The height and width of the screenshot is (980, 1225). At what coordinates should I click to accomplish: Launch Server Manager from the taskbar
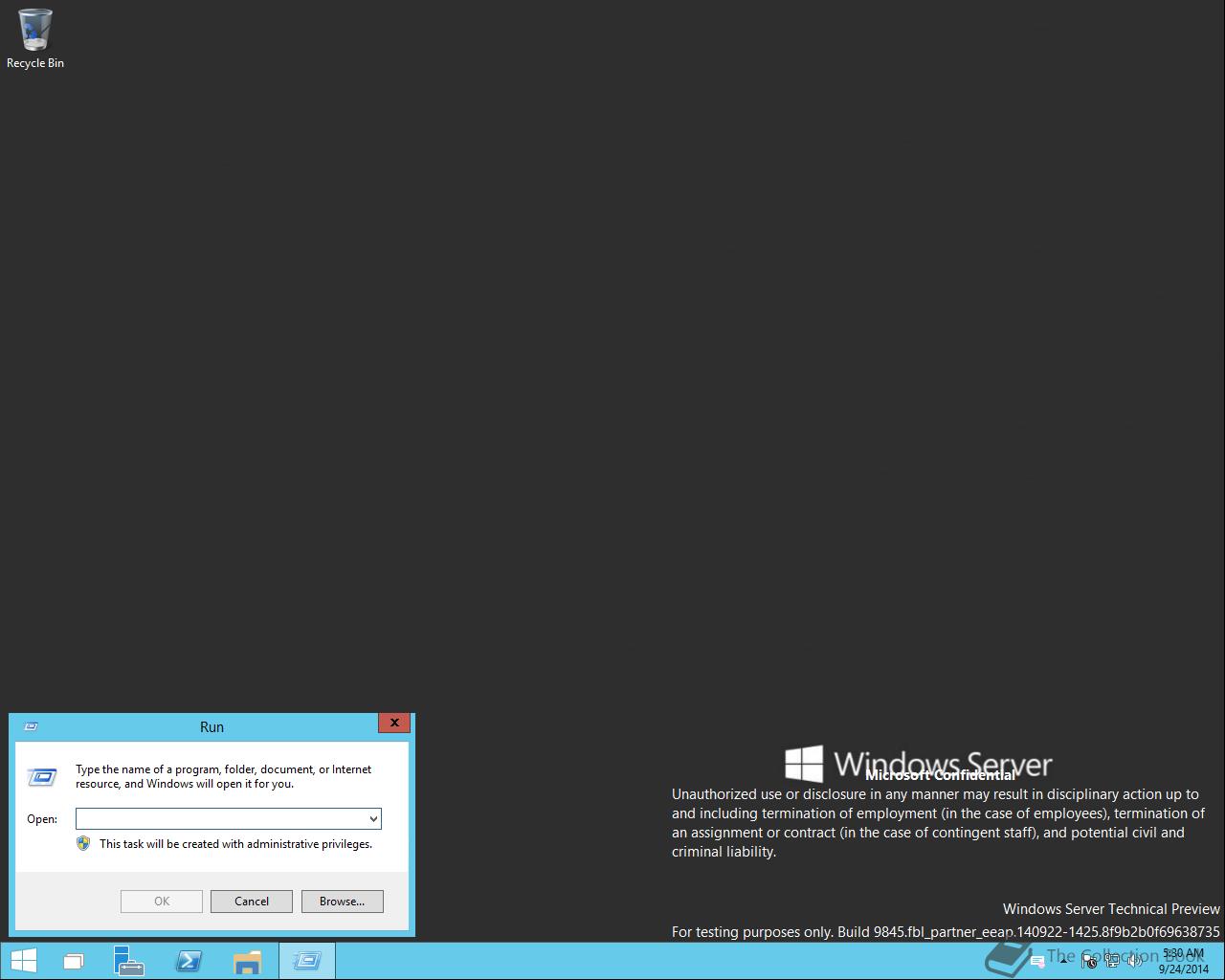click(x=128, y=961)
